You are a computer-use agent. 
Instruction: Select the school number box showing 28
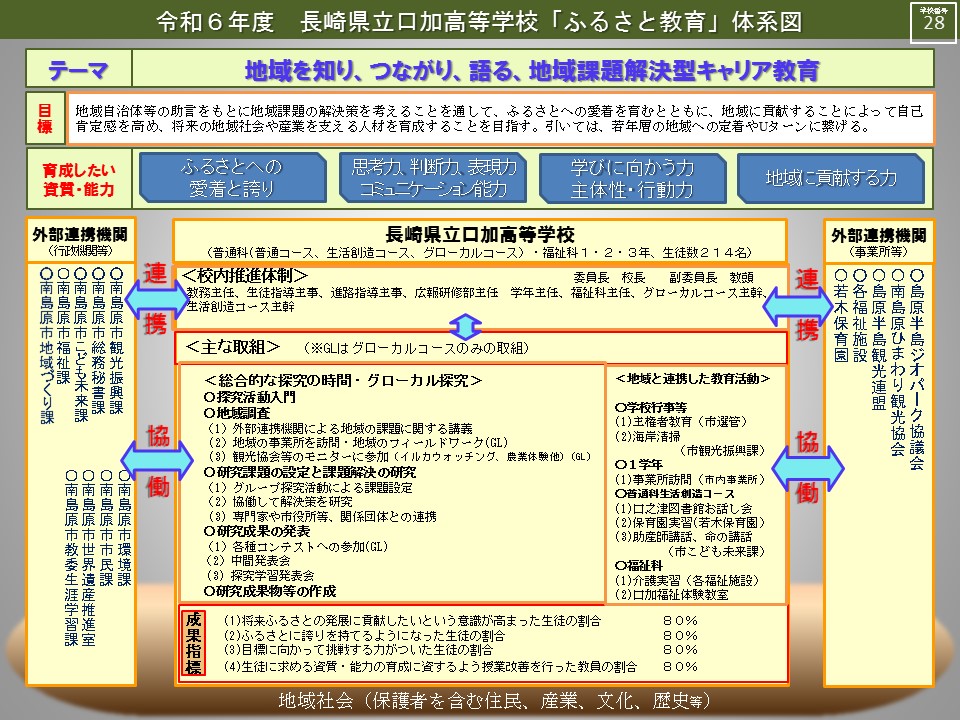tap(933, 22)
